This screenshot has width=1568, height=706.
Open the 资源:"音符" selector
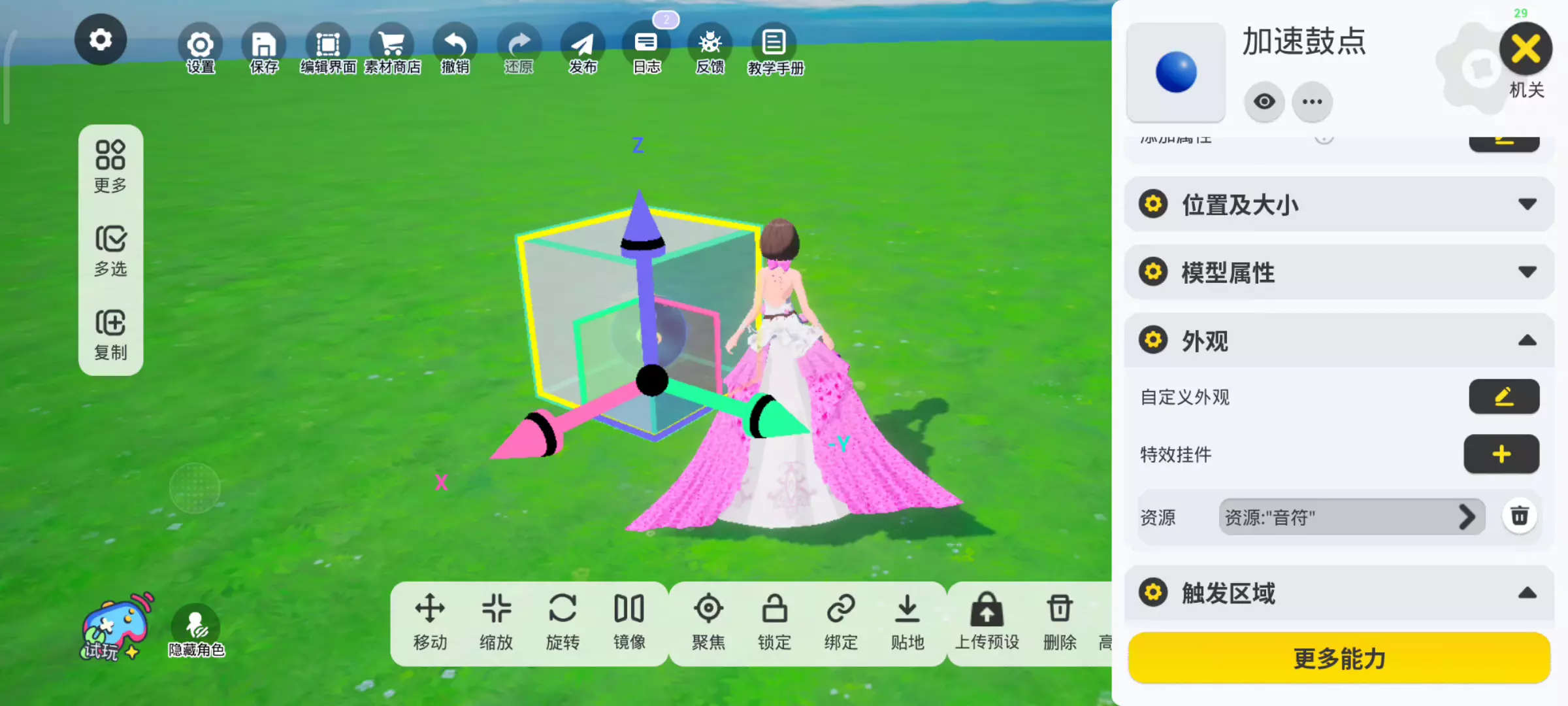point(1351,517)
